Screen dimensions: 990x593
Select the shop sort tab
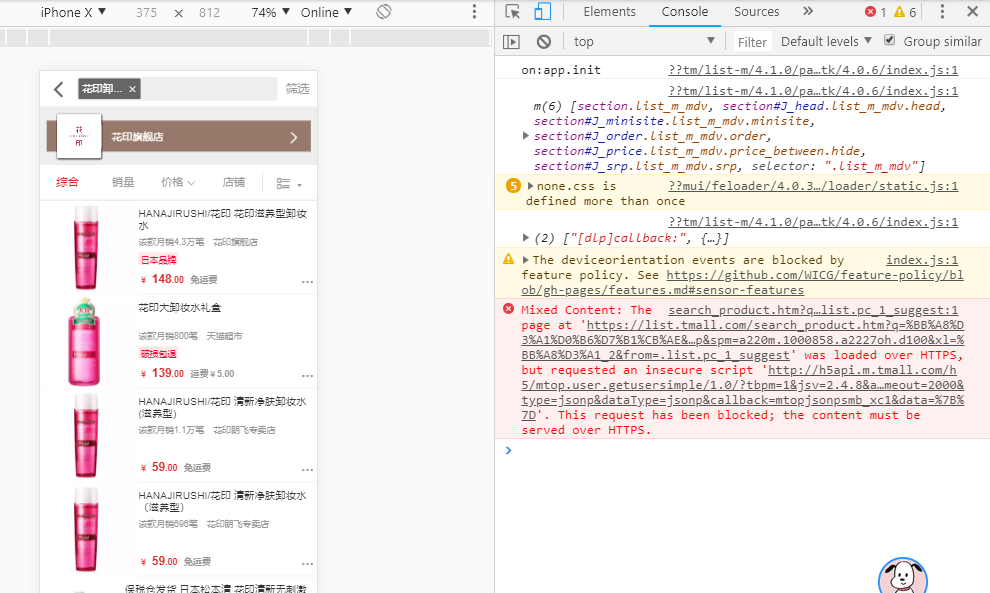(234, 183)
